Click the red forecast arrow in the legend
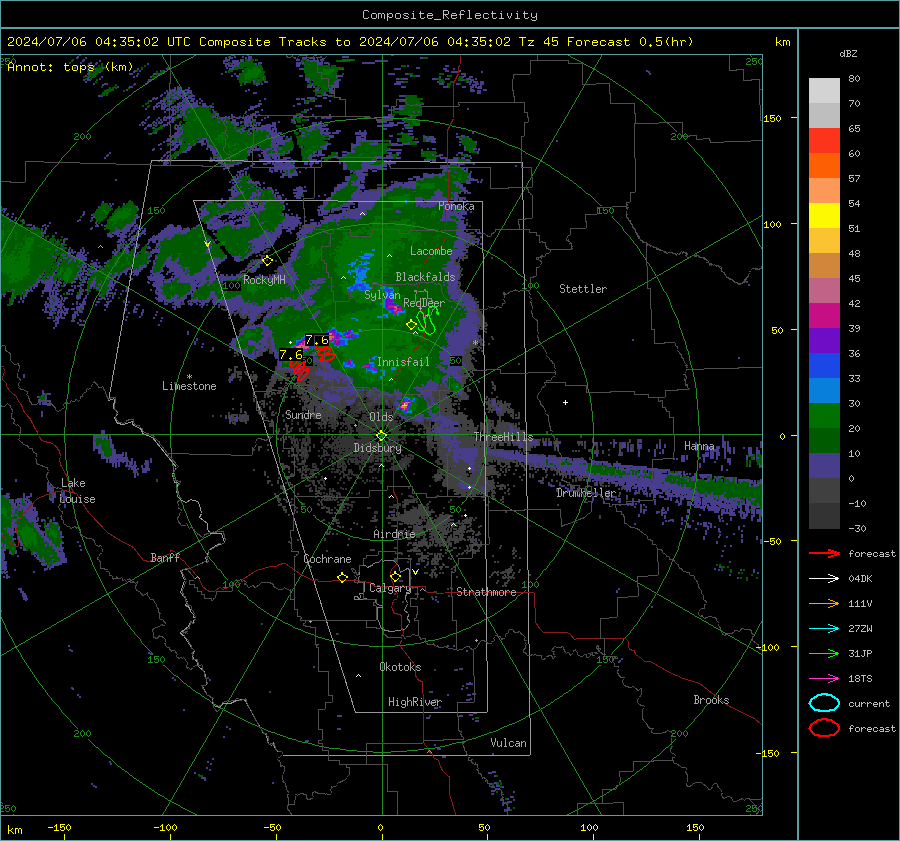The image size is (900, 841). (824, 553)
